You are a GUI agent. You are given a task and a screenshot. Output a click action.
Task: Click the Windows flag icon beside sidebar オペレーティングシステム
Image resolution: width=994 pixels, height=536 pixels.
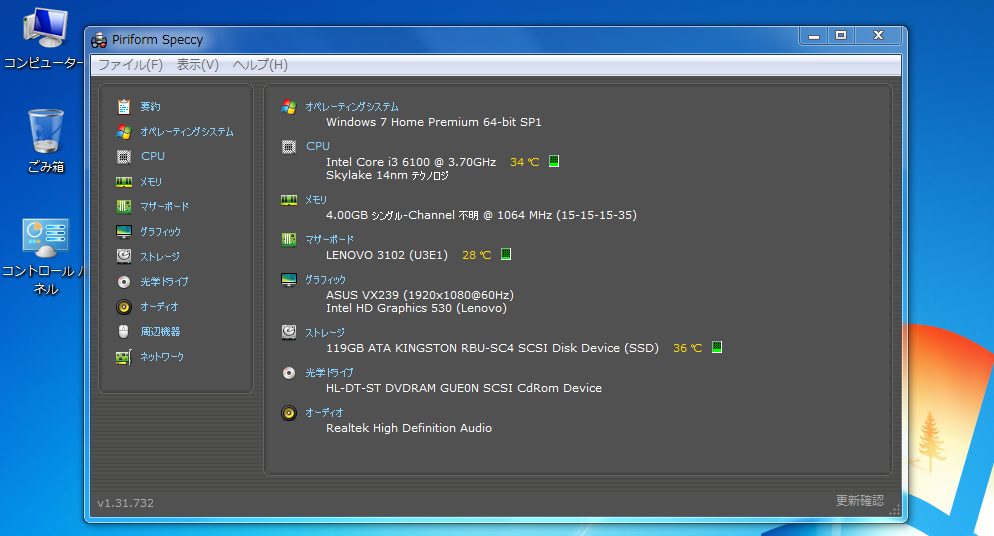click(124, 132)
